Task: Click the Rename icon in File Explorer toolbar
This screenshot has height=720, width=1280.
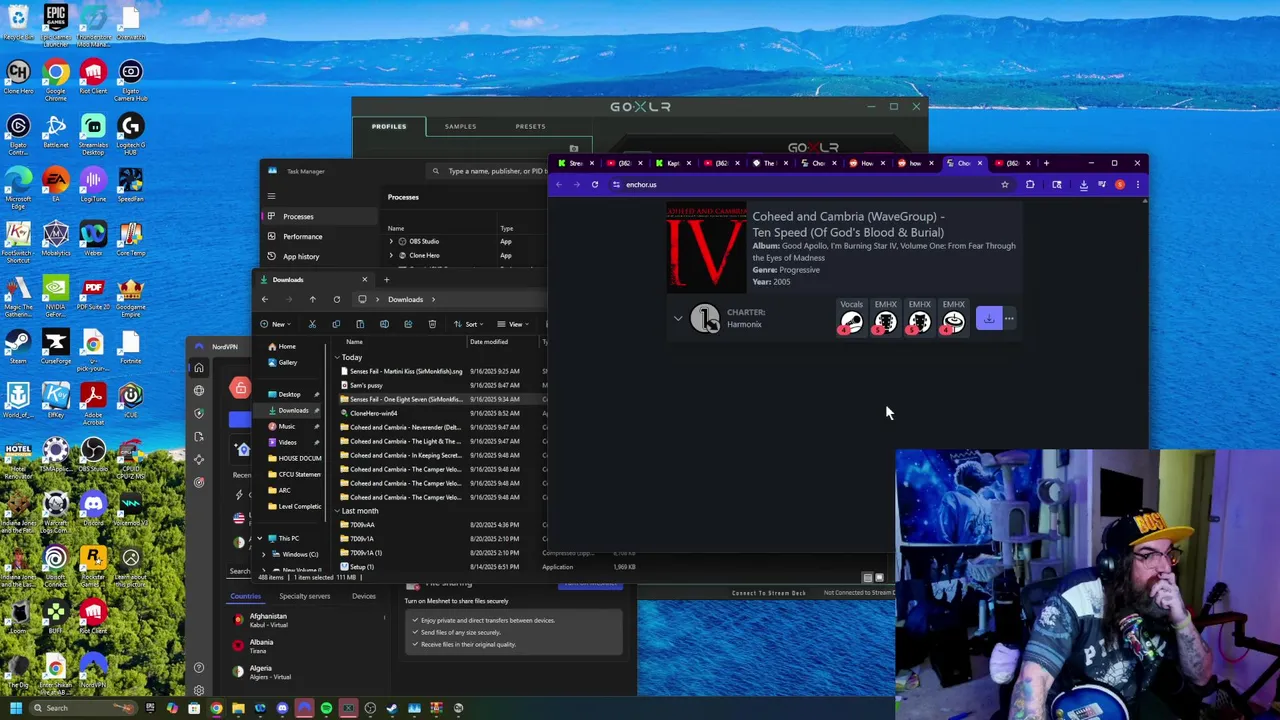Action: [x=384, y=324]
